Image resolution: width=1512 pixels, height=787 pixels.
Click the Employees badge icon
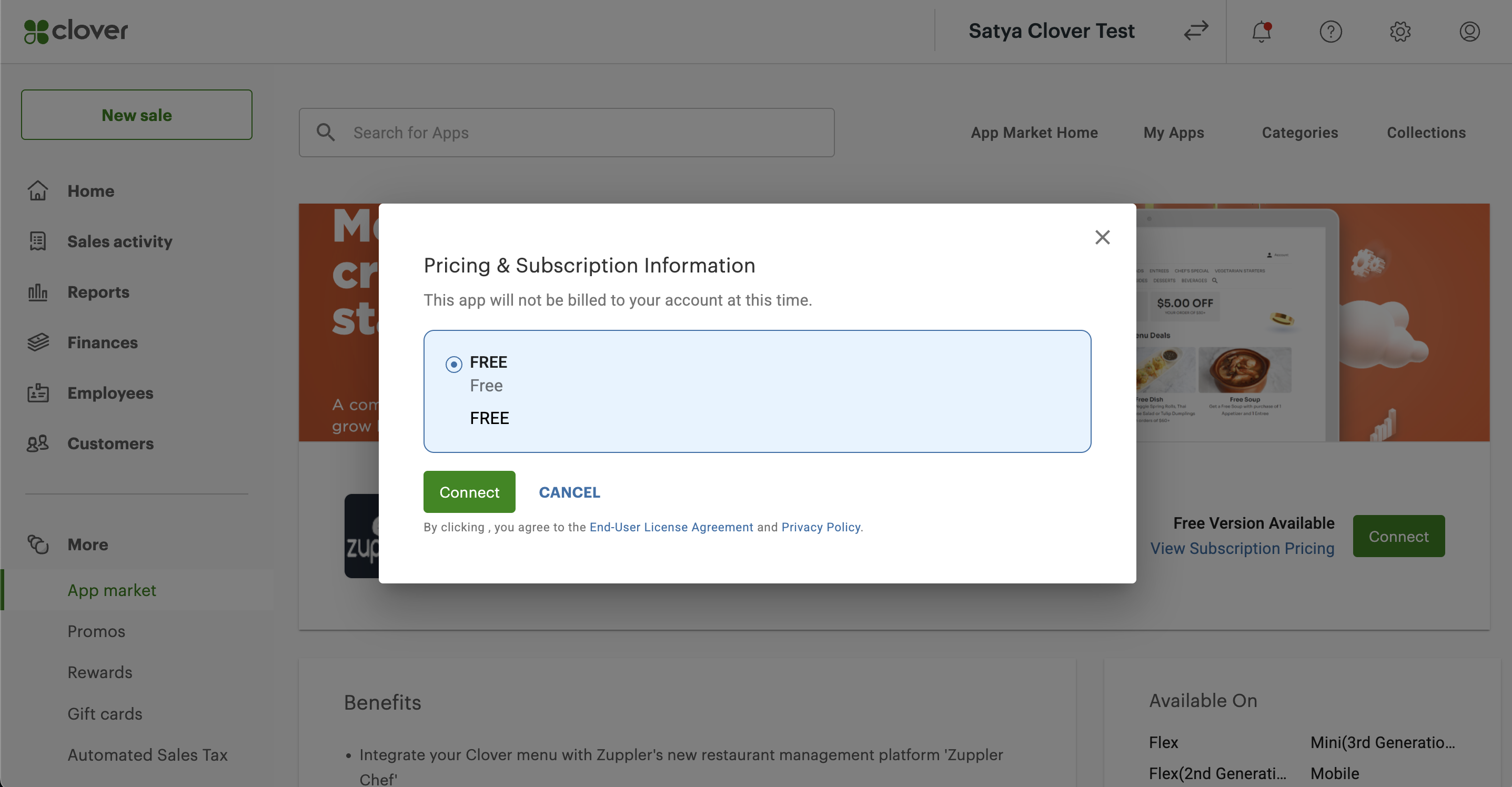(x=37, y=392)
